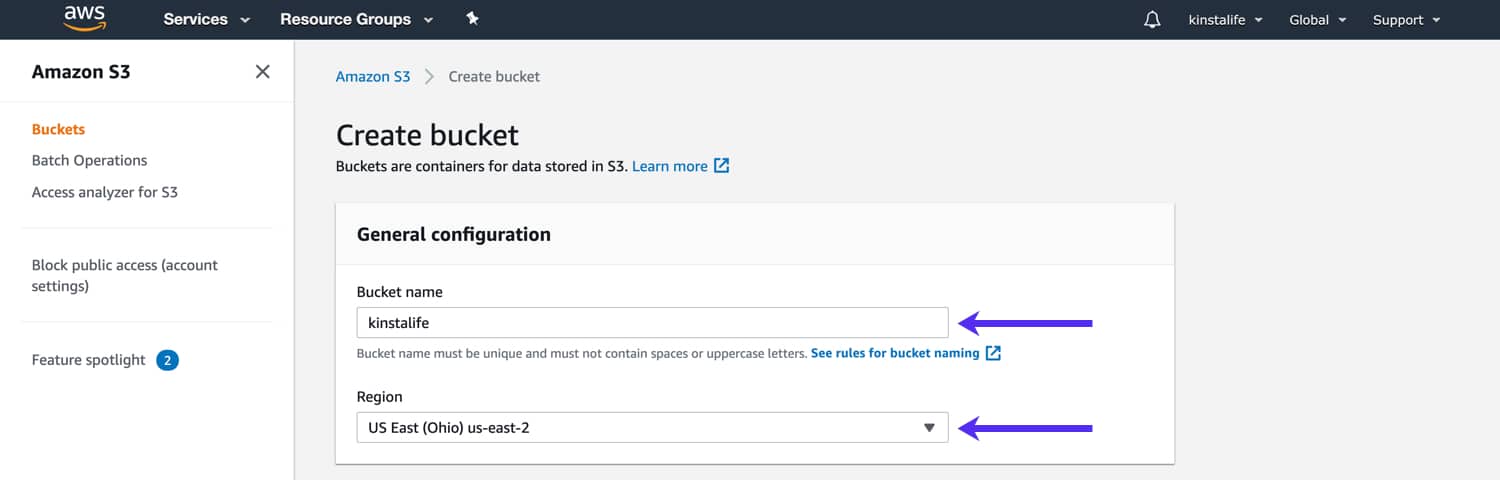1500x480 pixels.
Task: Open the Global region selector
Action: [1318, 20]
